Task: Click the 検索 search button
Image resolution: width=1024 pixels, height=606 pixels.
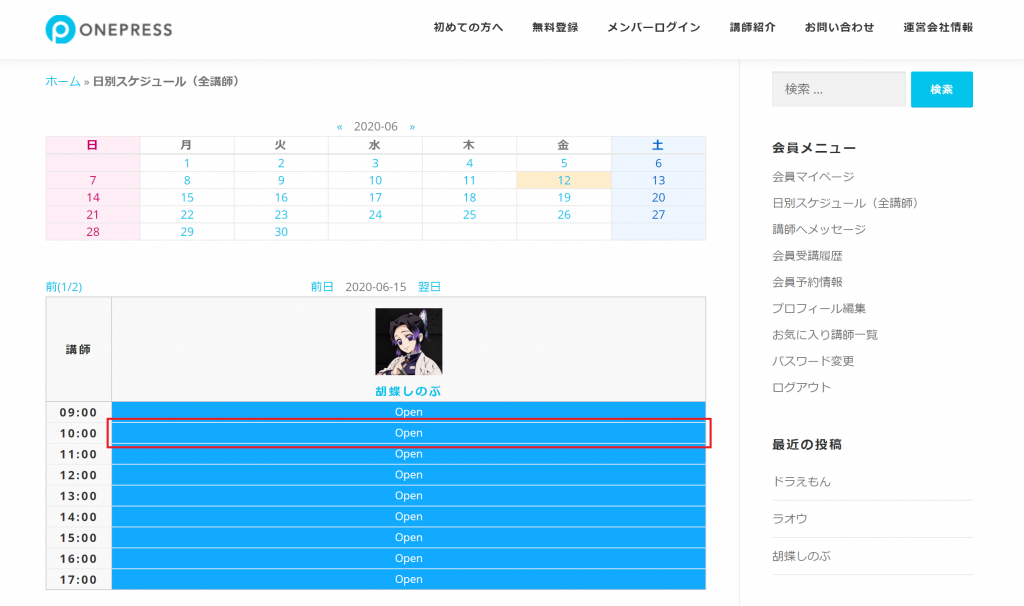Action: coord(942,89)
